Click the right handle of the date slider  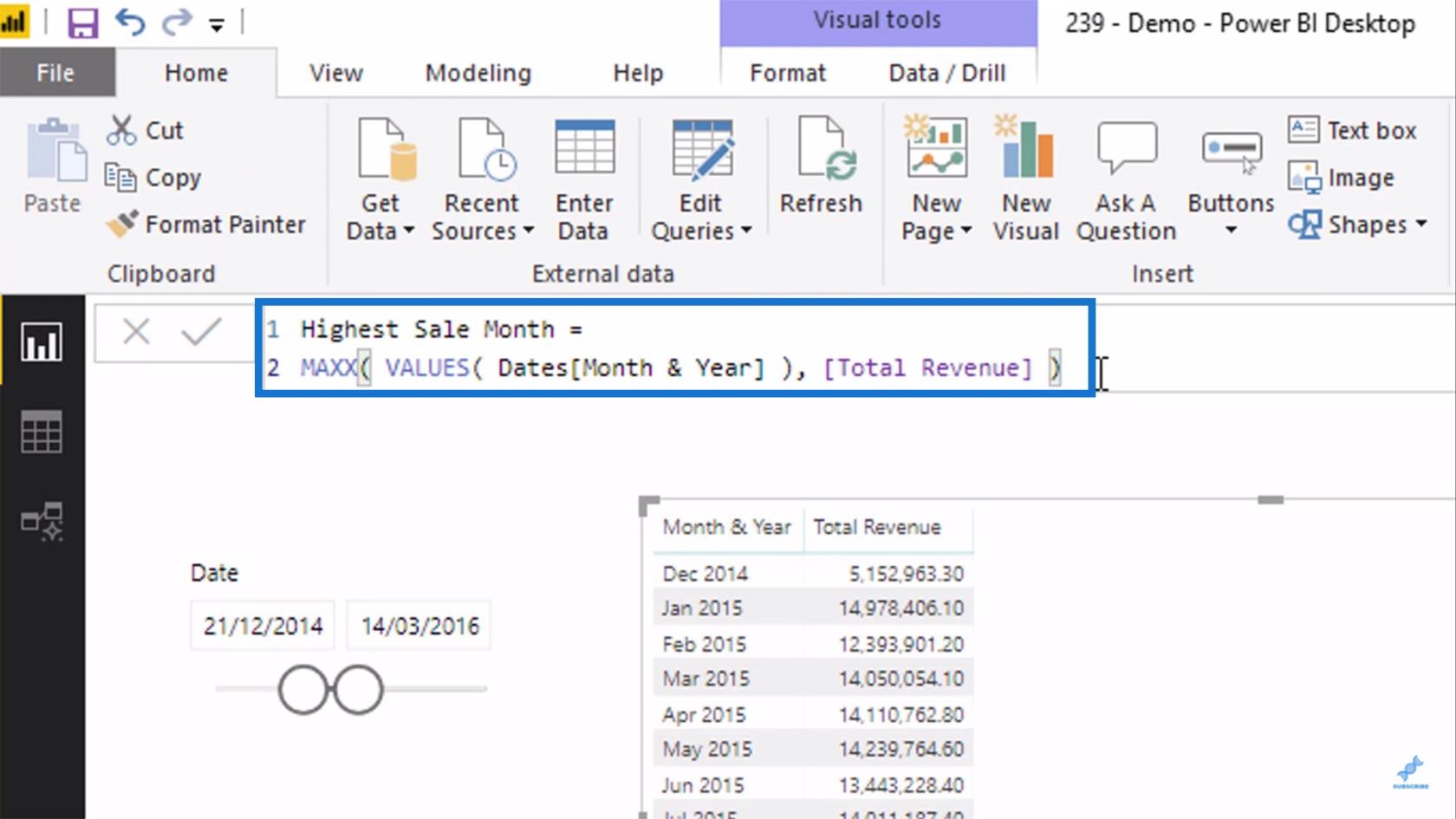[x=358, y=690]
